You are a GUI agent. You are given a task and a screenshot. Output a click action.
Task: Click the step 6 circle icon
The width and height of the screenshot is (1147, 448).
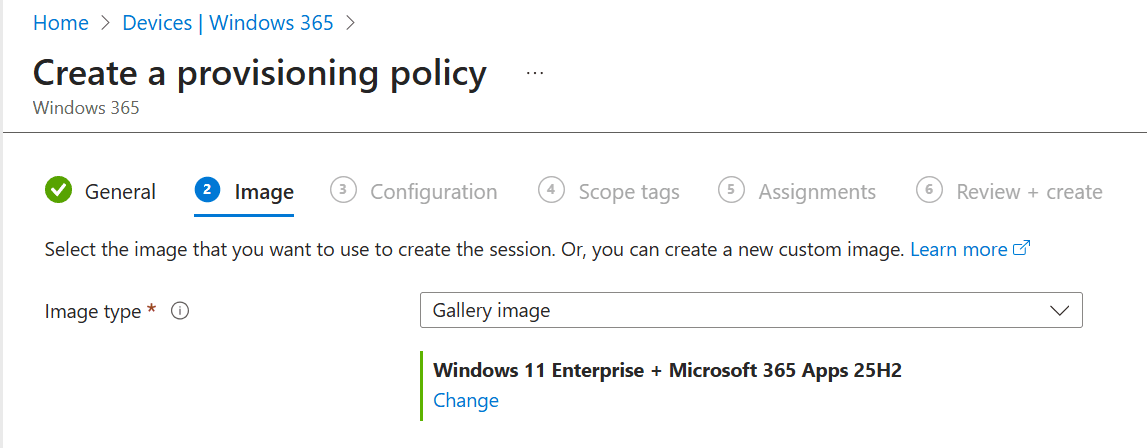[929, 190]
